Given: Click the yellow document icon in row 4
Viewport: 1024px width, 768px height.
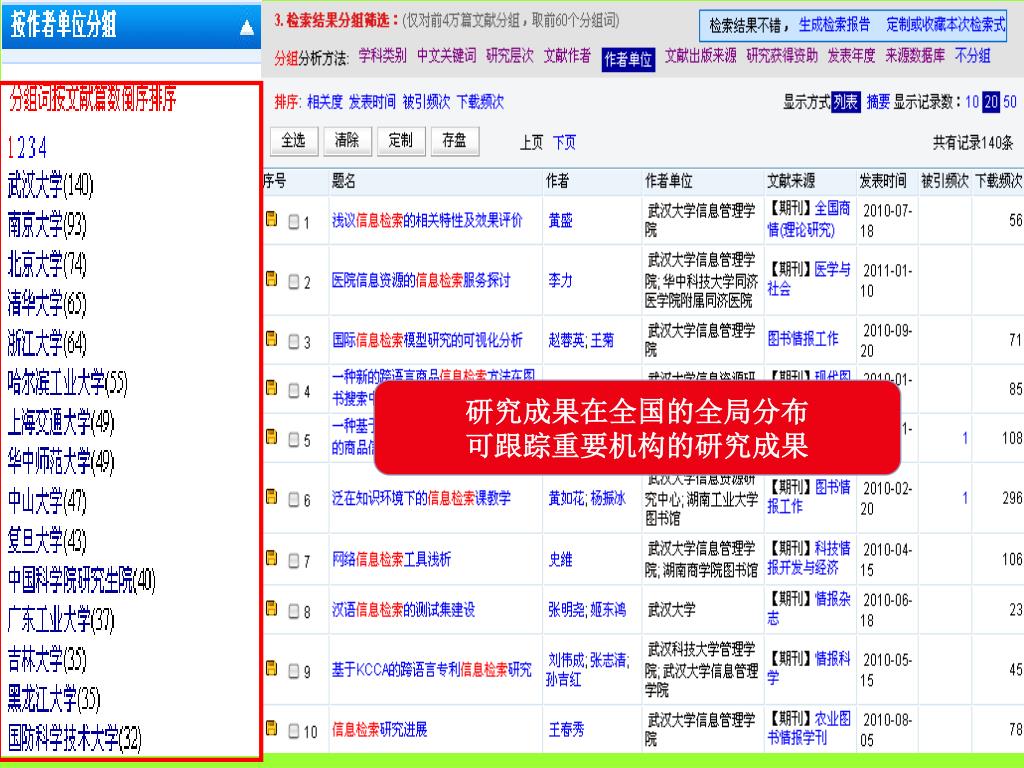Looking at the screenshot, I should [272, 388].
